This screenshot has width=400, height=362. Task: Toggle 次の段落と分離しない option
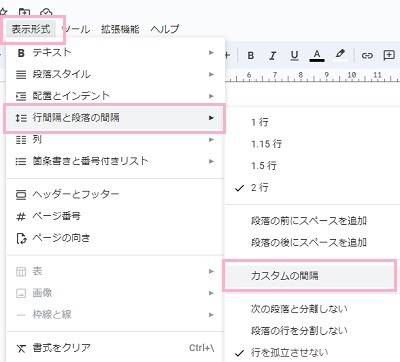point(313,309)
